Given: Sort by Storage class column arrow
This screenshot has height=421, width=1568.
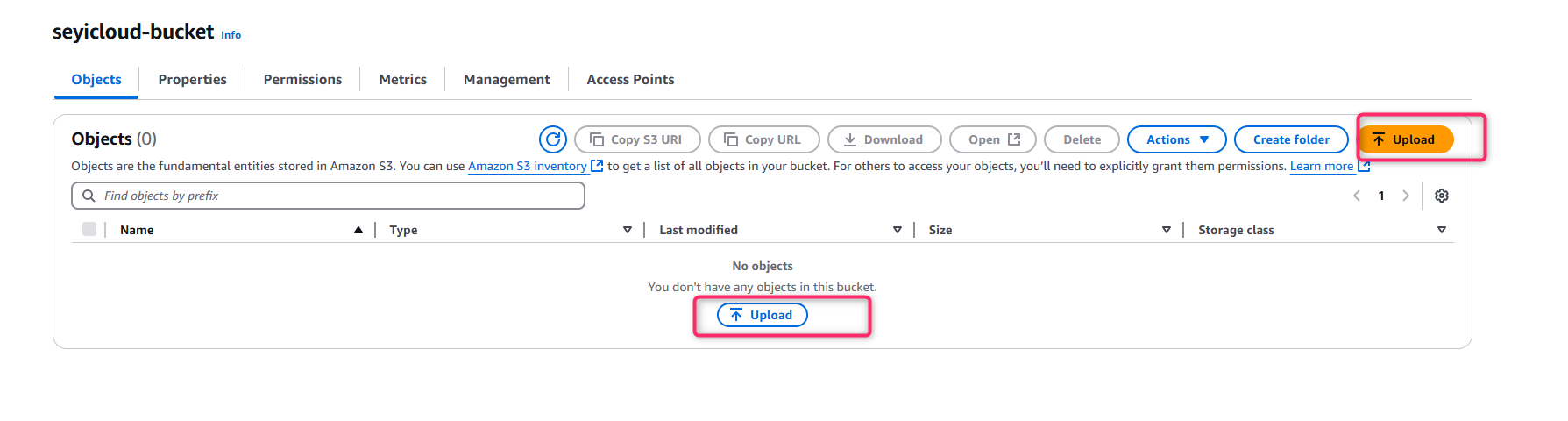Looking at the screenshot, I should coord(1442,230).
